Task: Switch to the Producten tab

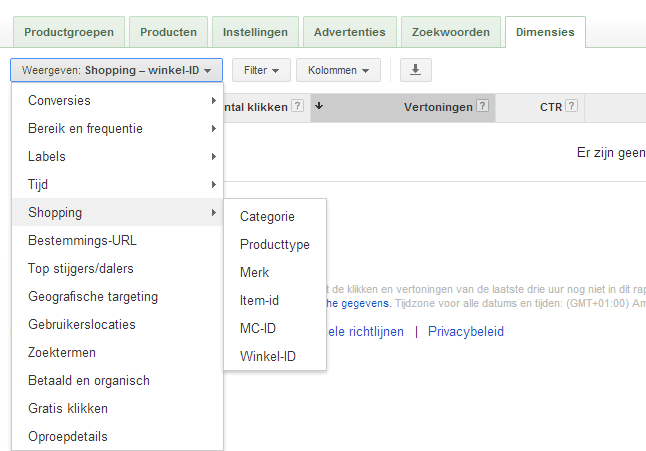Action: click(x=169, y=32)
